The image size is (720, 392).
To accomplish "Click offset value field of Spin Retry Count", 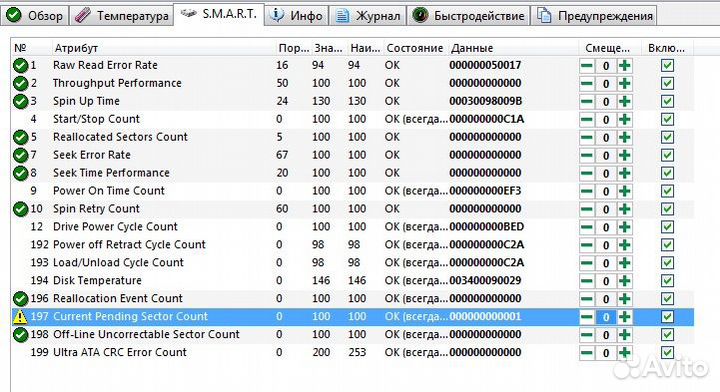I will pos(606,209).
